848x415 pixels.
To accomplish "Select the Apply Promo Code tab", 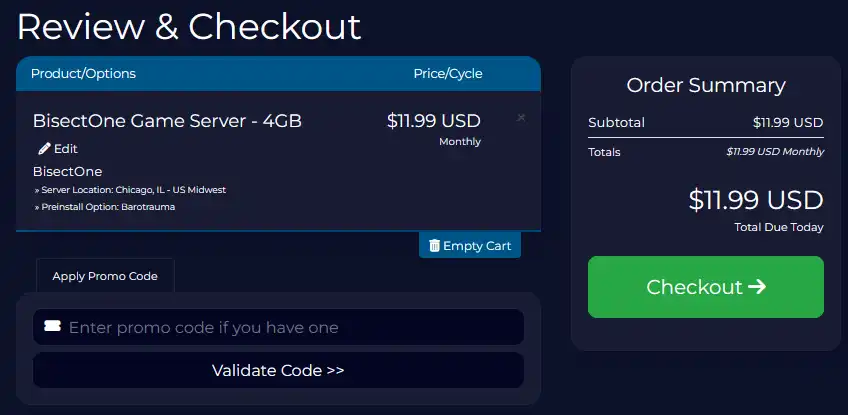I will click(105, 276).
